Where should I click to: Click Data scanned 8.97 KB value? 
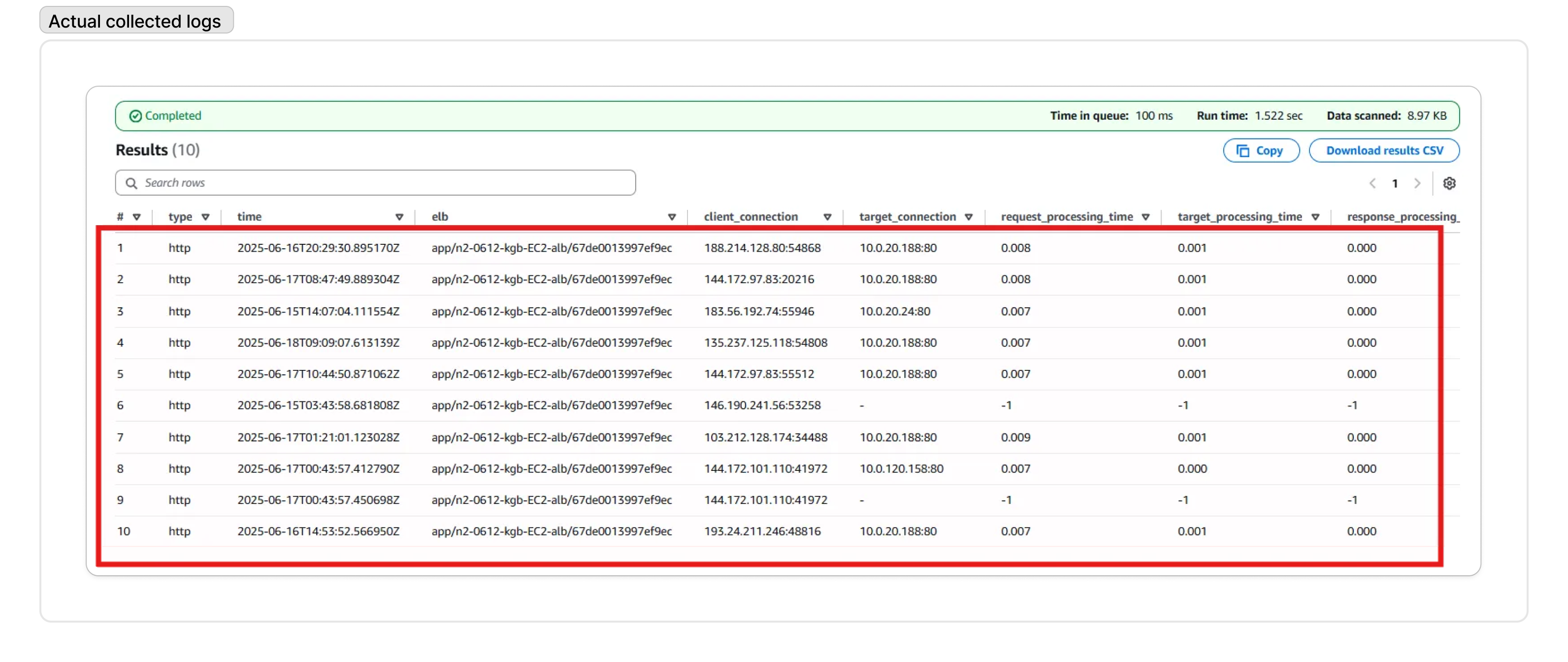tap(1427, 116)
